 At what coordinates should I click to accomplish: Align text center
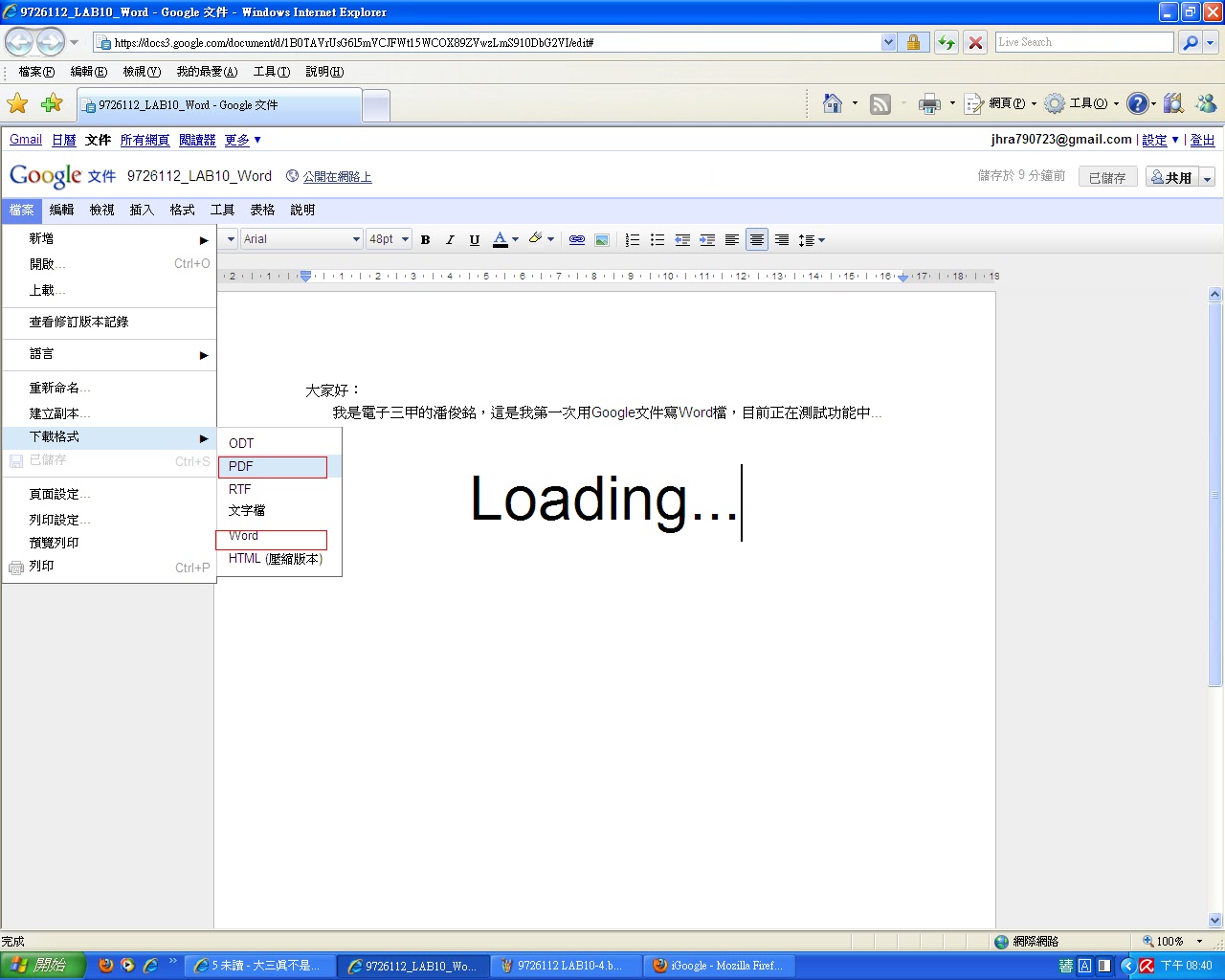tap(757, 239)
